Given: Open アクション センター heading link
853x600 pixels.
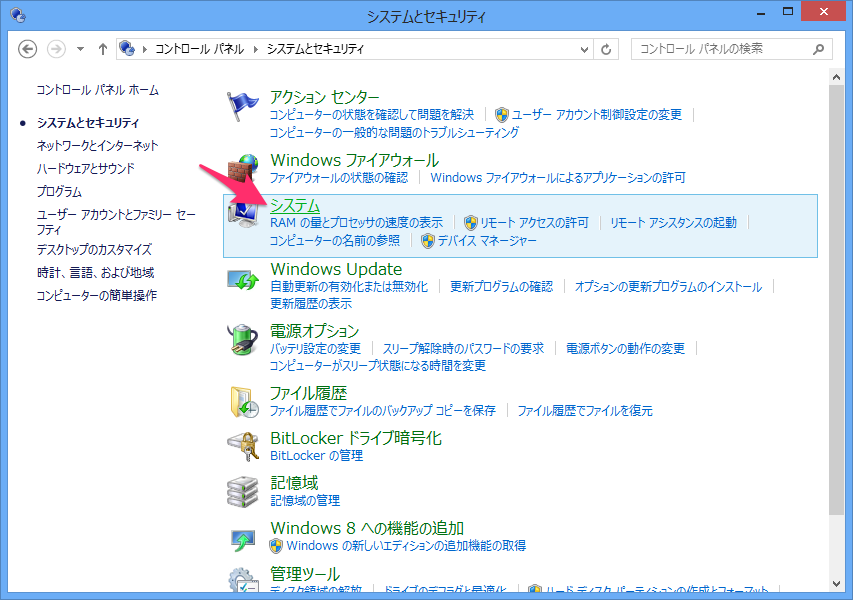Looking at the screenshot, I should (325, 97).
